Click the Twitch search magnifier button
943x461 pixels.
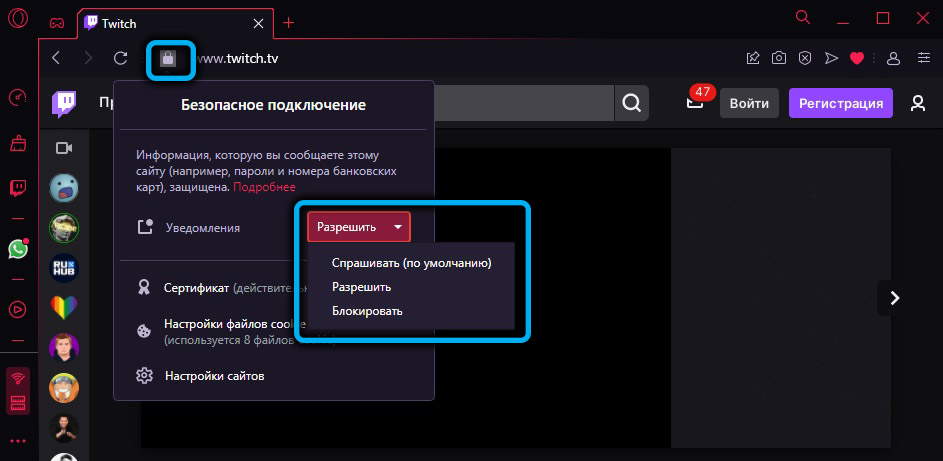click(631, 102)
